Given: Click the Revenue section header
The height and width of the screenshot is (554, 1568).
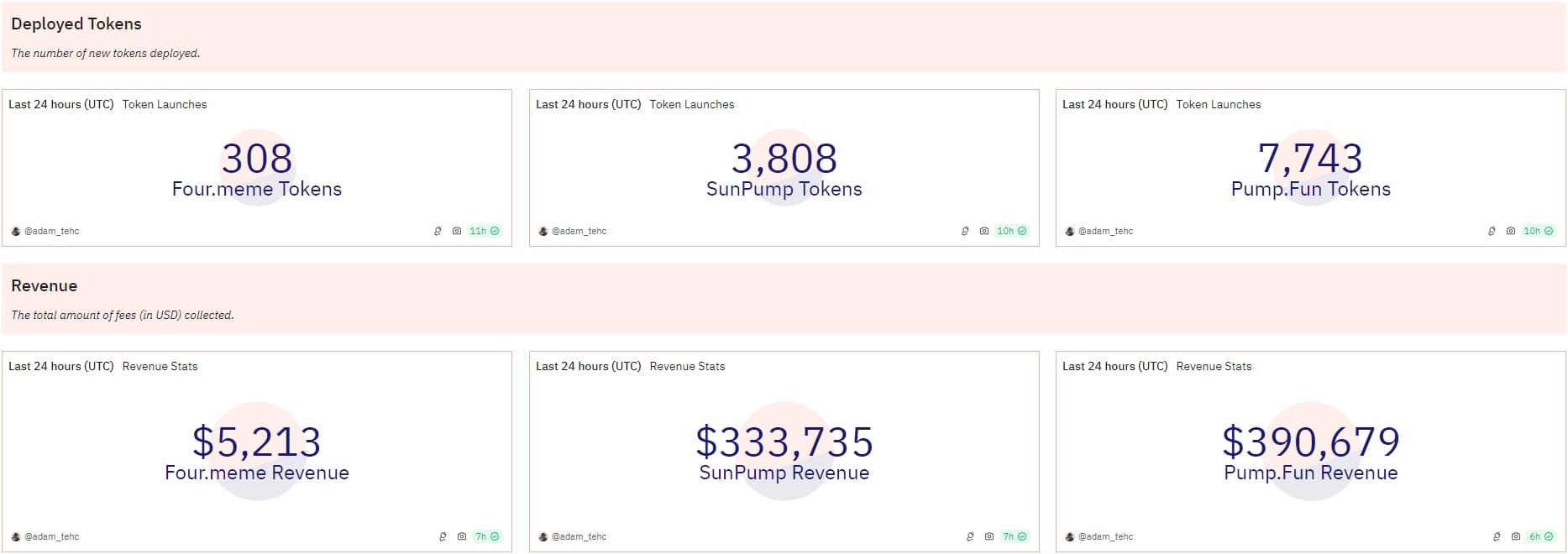Looking at the screenshot, I should pyautogui.click(x=44, y=285).
